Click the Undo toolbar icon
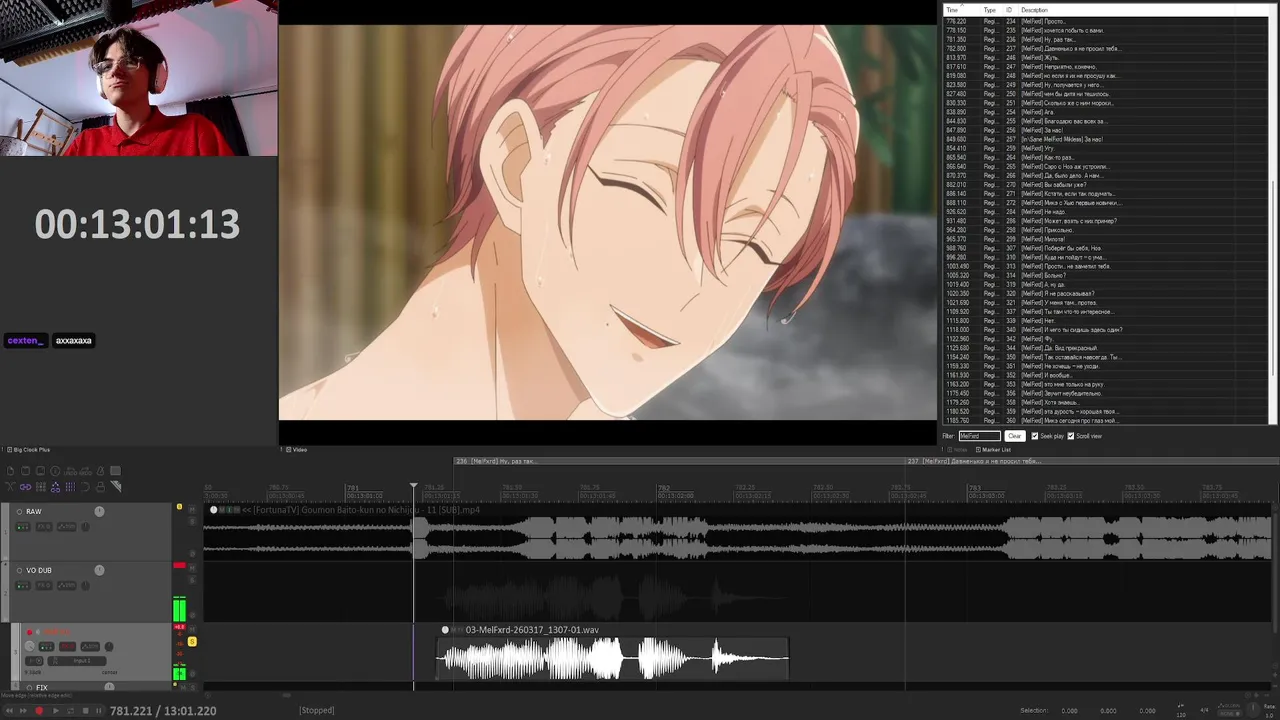This screenshot has width=1280, height=720. click(70, 471)
